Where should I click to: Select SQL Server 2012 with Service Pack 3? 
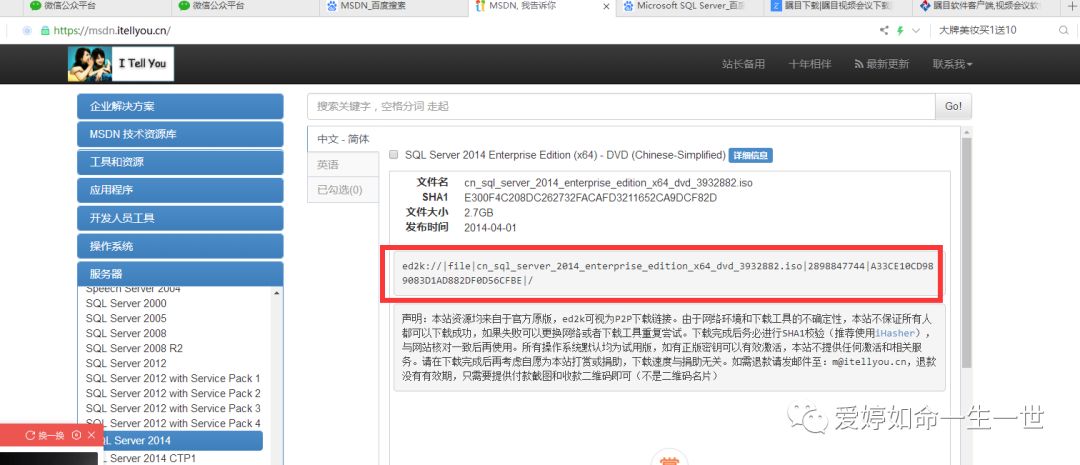[173, 409]
